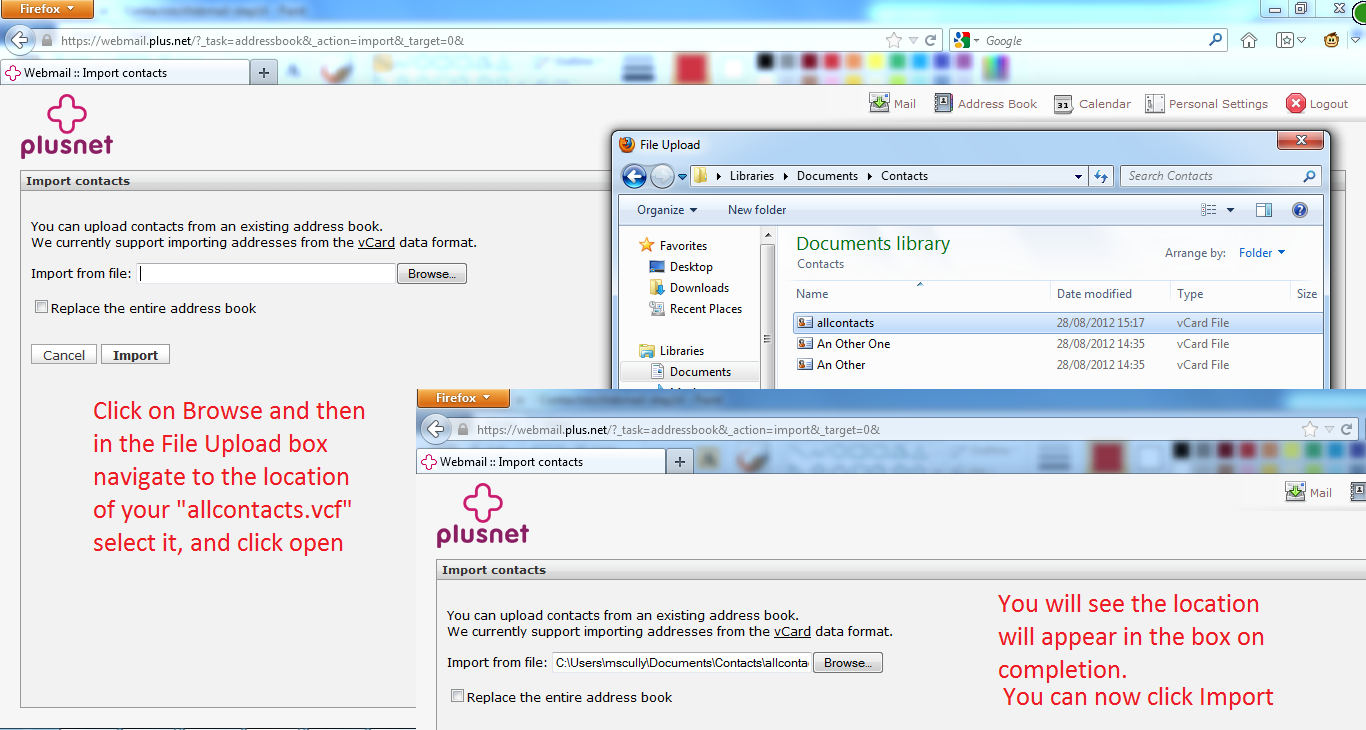Click Forward arrow in File Upload dialog

[x=662, y=176]
